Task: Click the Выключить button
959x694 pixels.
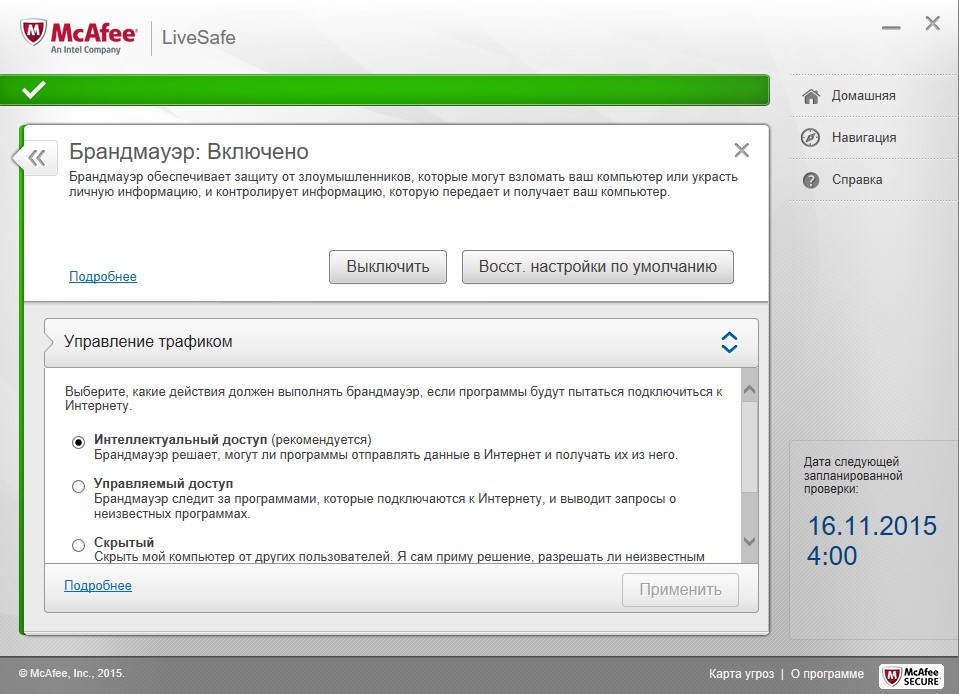Action: pos(388,267)
